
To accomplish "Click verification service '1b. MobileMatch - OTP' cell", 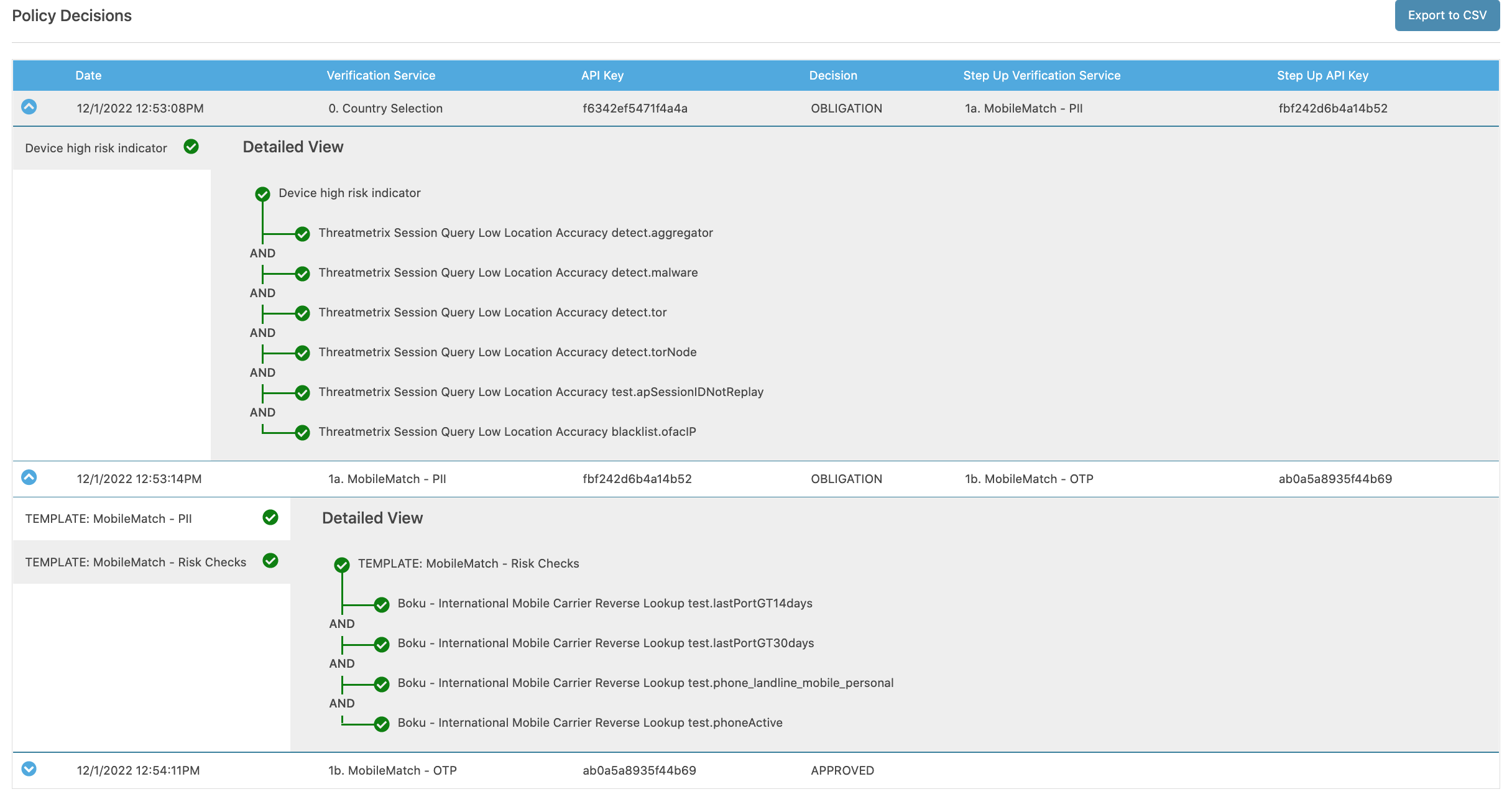I will pos(392,770).
